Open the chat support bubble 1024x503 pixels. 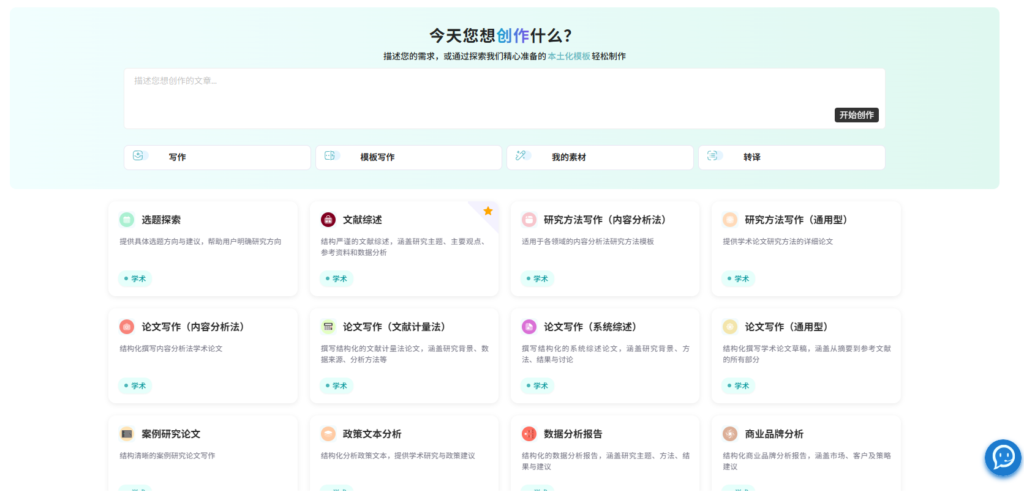click(x=1002, y=457)
